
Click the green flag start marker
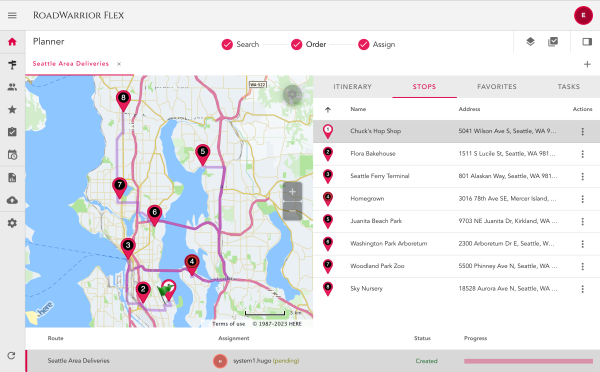[x=165, y=292]
